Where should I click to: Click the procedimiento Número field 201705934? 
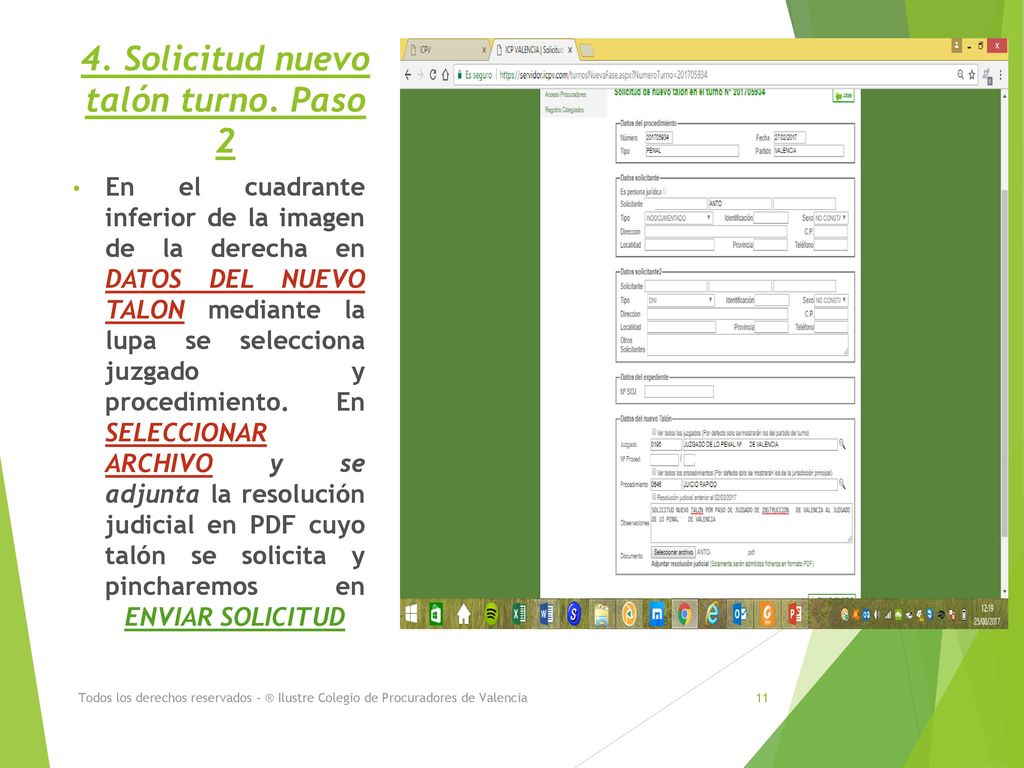[659, 137]
